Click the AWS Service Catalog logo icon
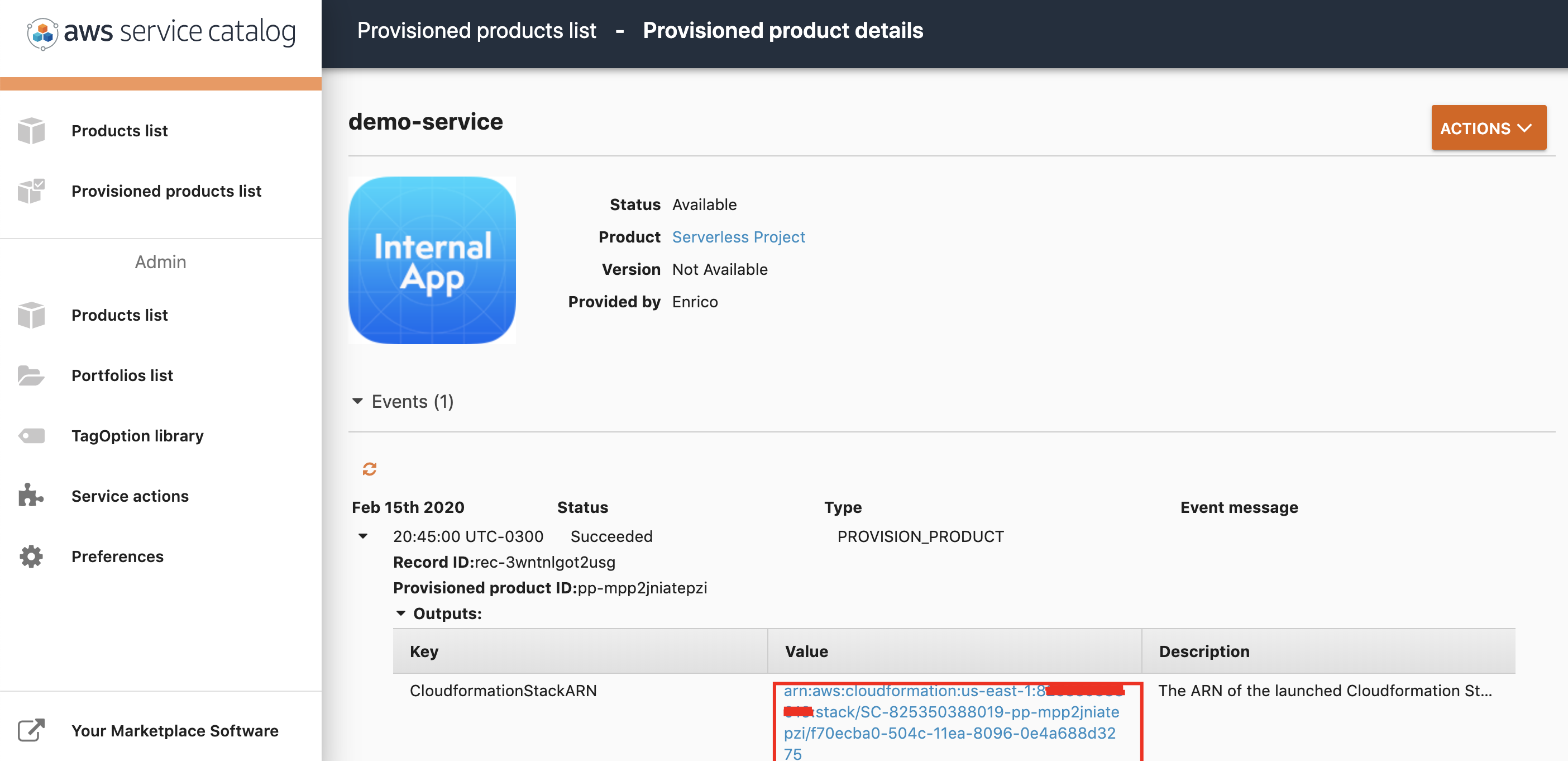The image size is (1568, 761). point(42,33)
